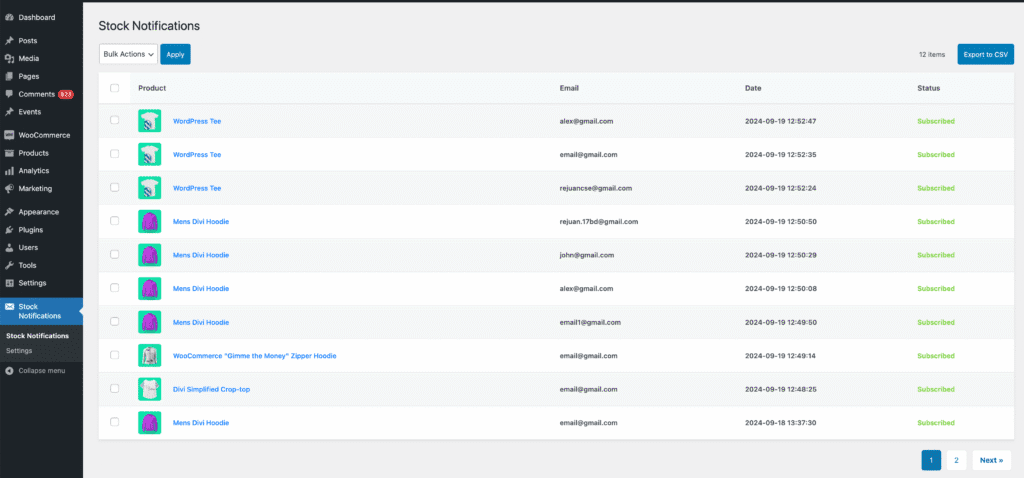Click the Analytics bar chart icon

(9, 171)
